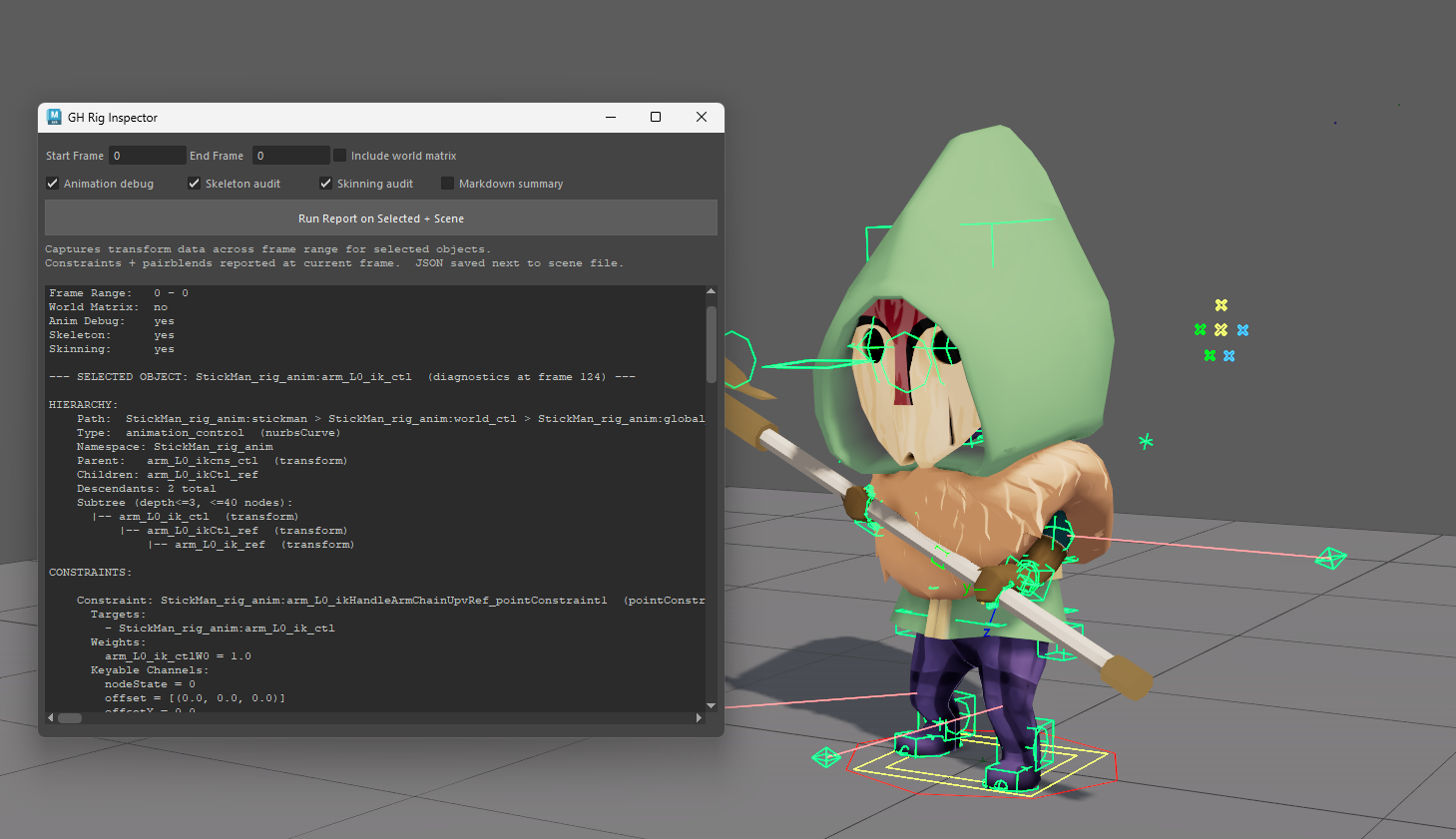Click the horizontal scrollbar thumb
Screen dimensions: 1456x839
click(70, 717)
